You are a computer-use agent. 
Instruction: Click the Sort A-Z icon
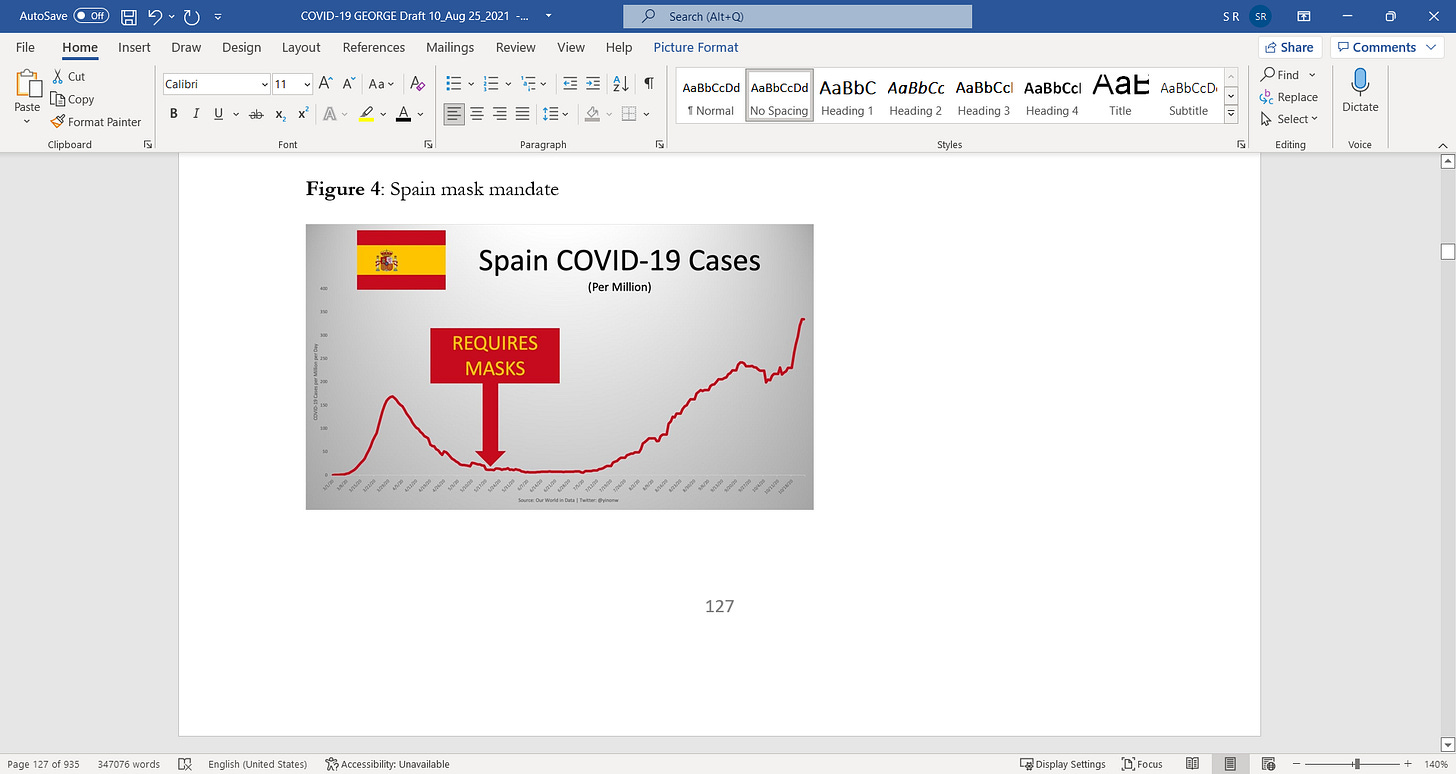click(620, 84)
